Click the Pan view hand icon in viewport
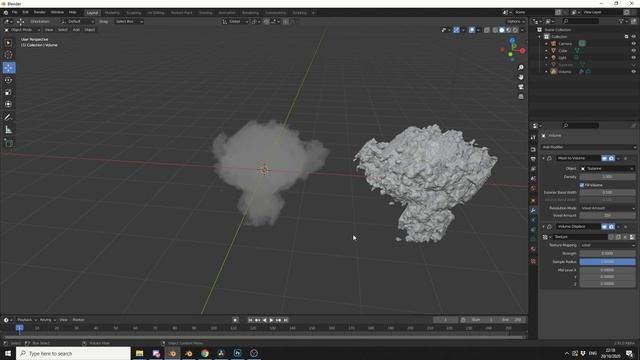Screen dimensions: 640x360 (521, 77)
